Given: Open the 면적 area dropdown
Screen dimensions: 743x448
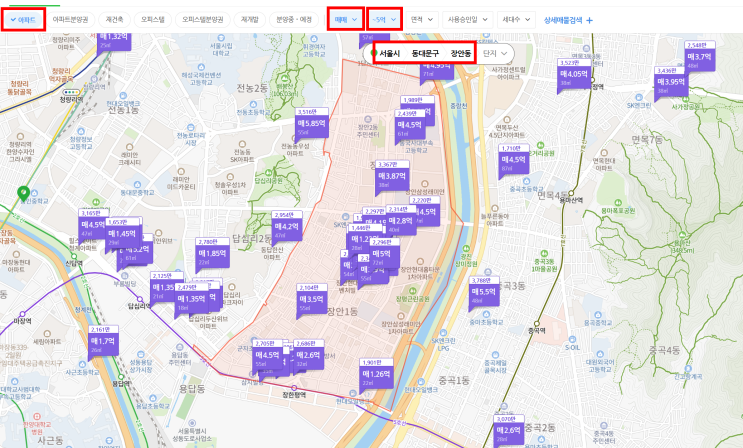Looking at the screenshot, I should (x=422, y=20).
